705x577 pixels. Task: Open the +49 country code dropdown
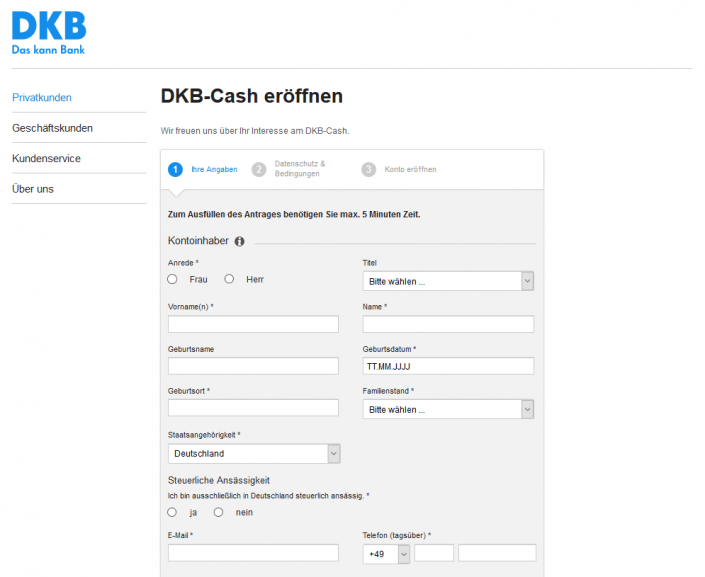click(386, 554)
